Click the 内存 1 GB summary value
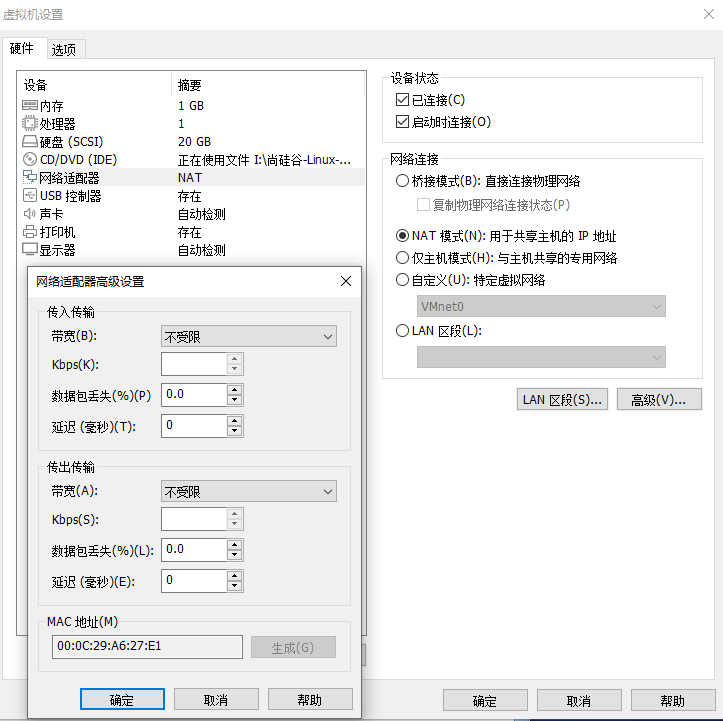This screenshot has width=723, height=721. [x=191, y=106]
